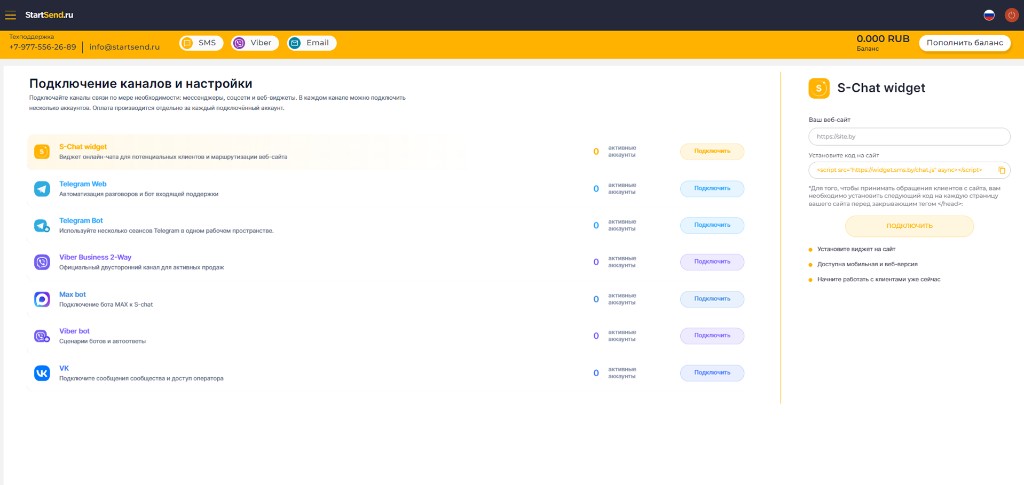Viewport: 1024px width, 485px height.
Task: Click the Telegram Bot row icon
Action: click(42, 225)
